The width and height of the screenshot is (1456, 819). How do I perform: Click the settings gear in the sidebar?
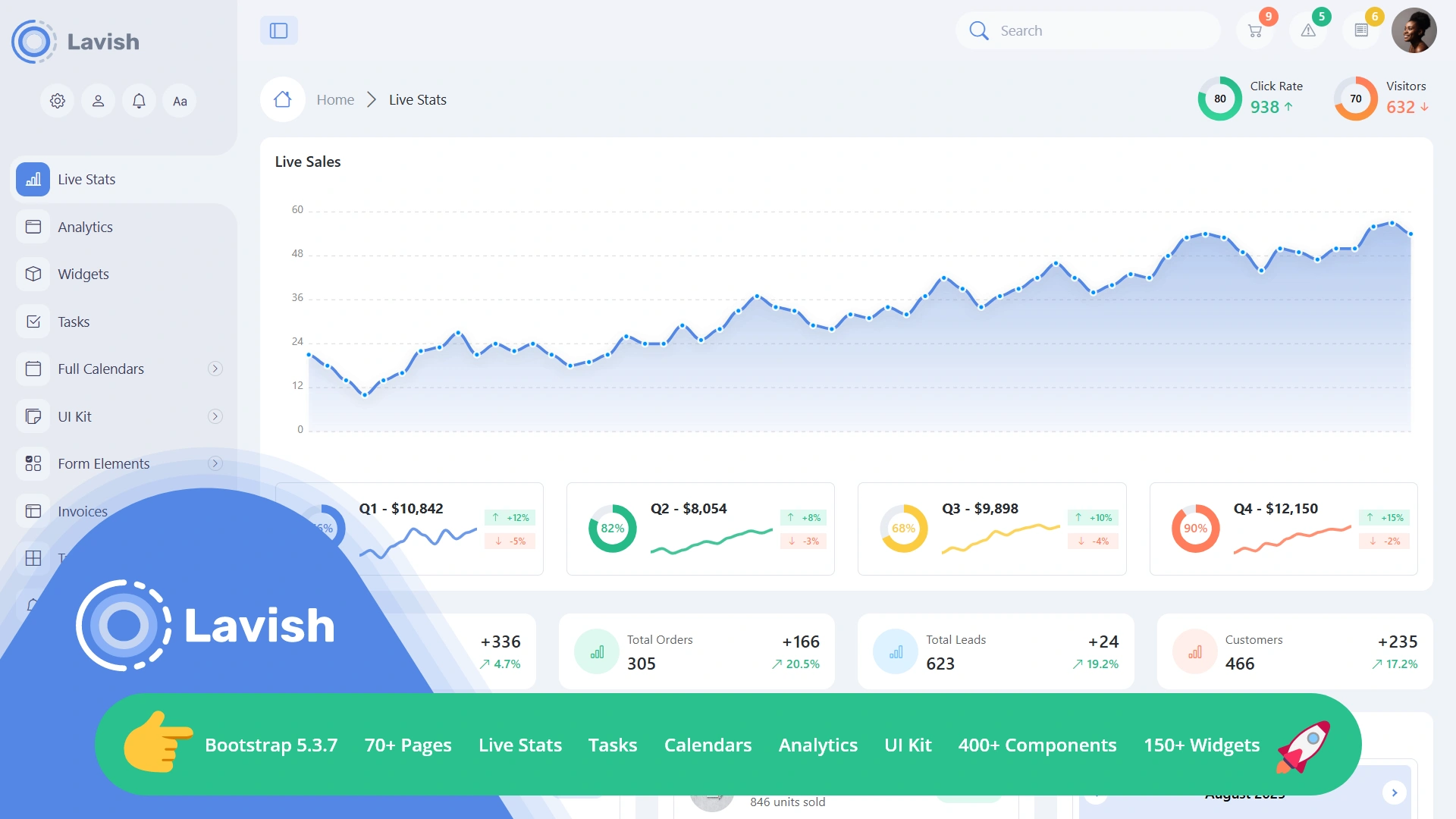[x=57, y=100]
